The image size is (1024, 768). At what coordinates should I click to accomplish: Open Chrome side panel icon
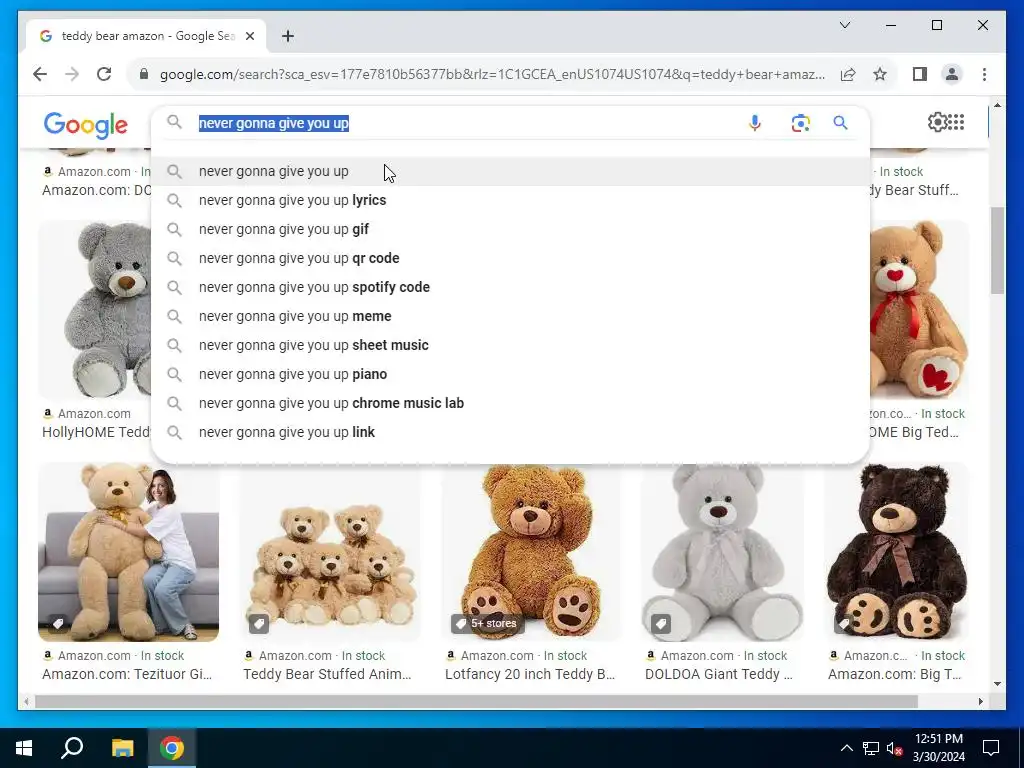[920, 74]
